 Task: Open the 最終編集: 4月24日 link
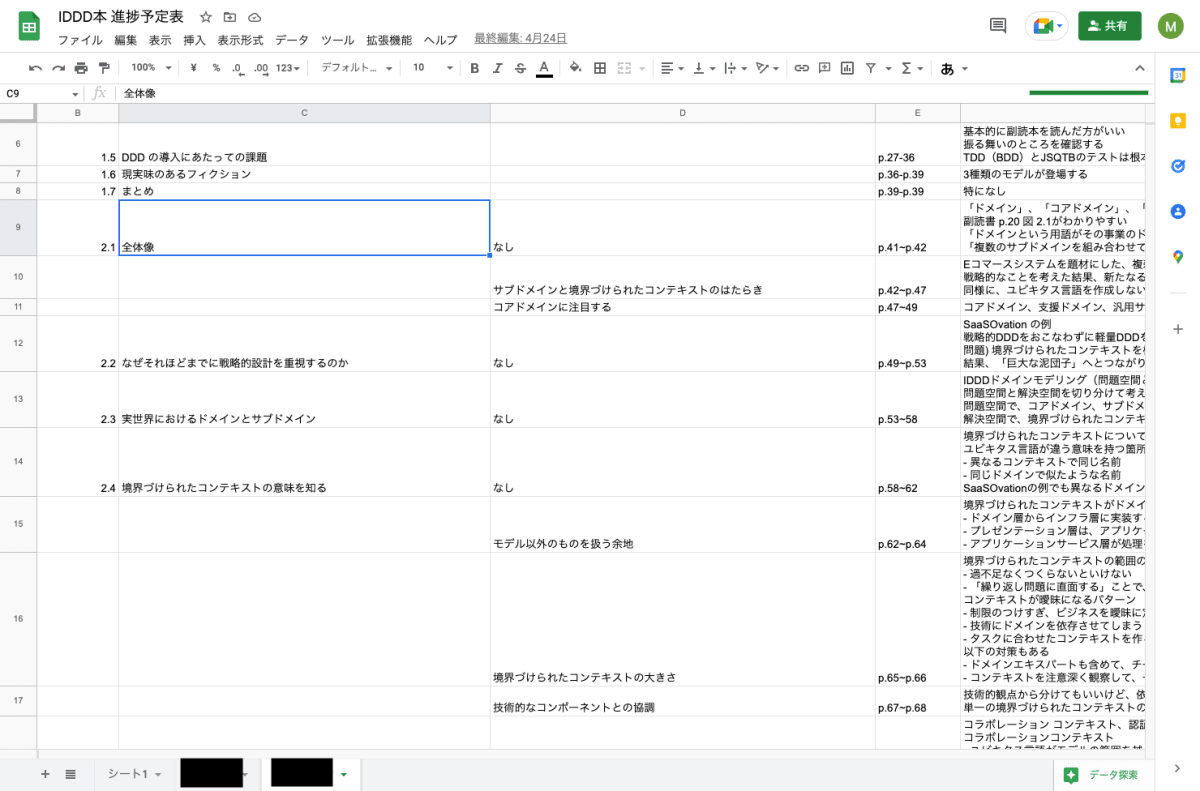pyautogui.click(x=518, y=37)
